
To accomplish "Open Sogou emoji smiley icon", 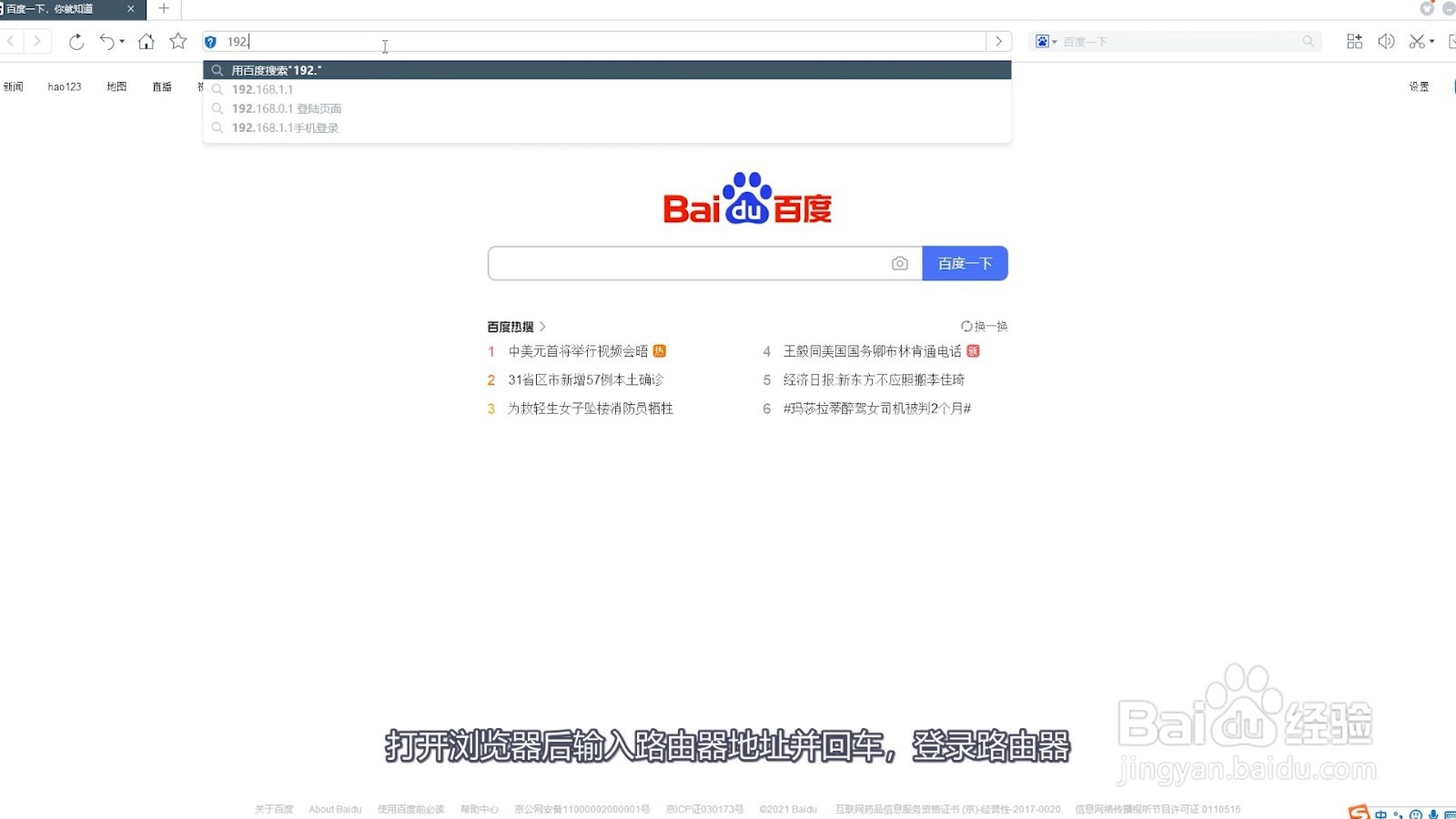I will [1416, 814].
